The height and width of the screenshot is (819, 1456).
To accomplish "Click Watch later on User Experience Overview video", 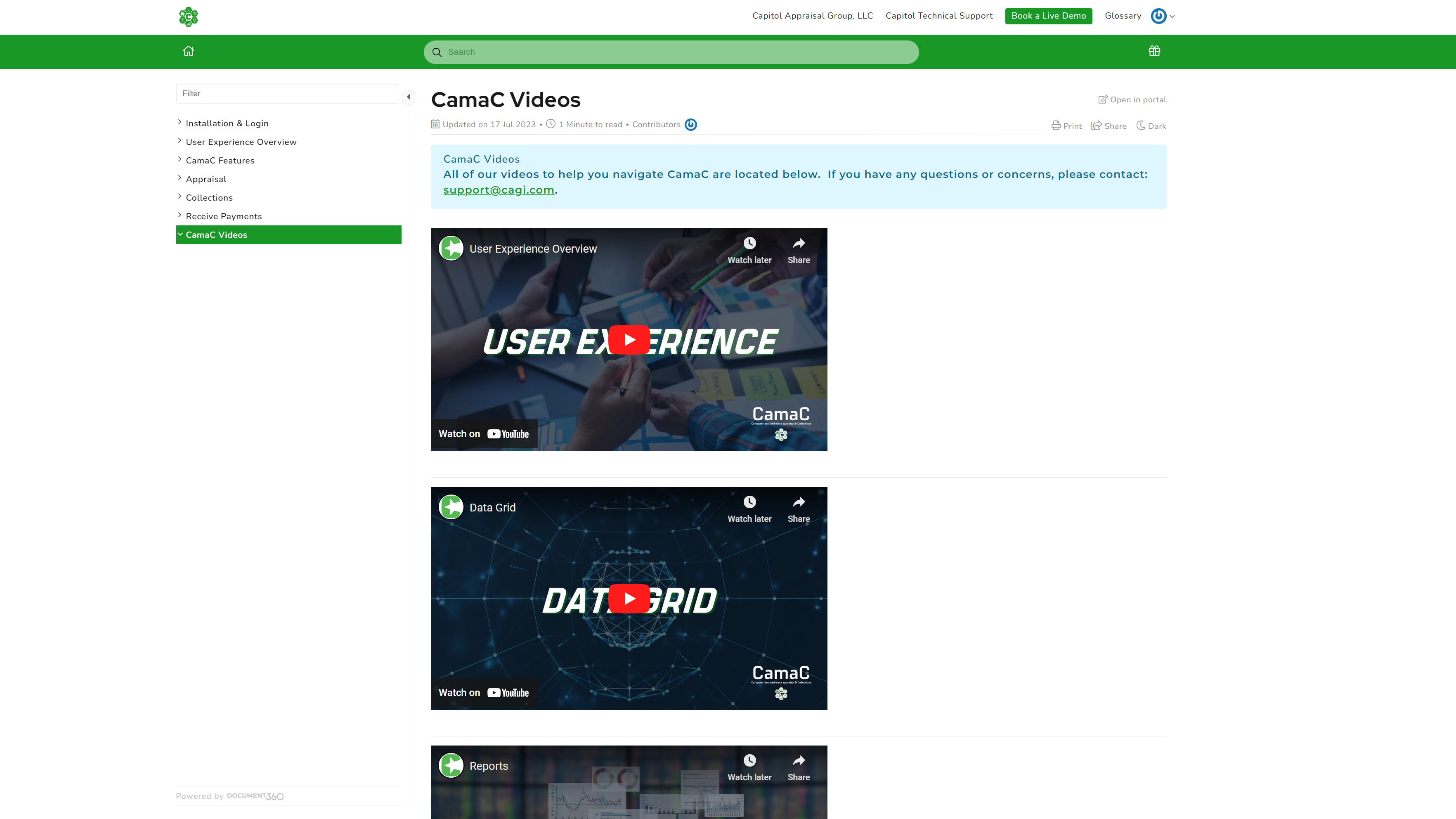I will tap(749, 251).
